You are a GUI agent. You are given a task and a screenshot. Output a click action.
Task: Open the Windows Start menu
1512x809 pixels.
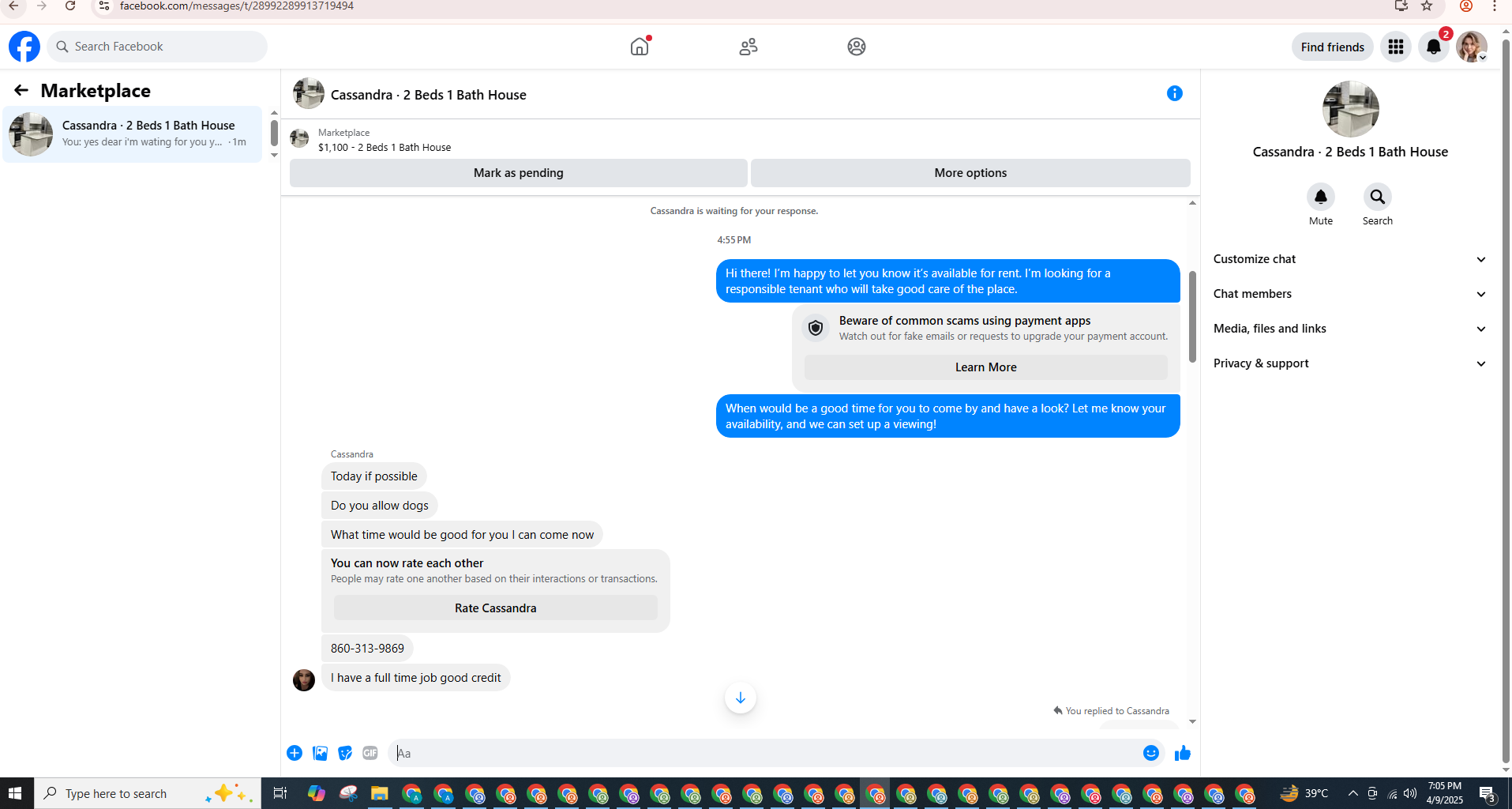coord(16,793)
